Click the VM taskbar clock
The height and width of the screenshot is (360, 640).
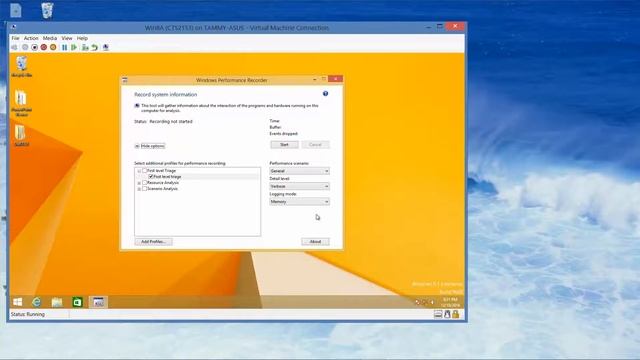coord(450,302)
